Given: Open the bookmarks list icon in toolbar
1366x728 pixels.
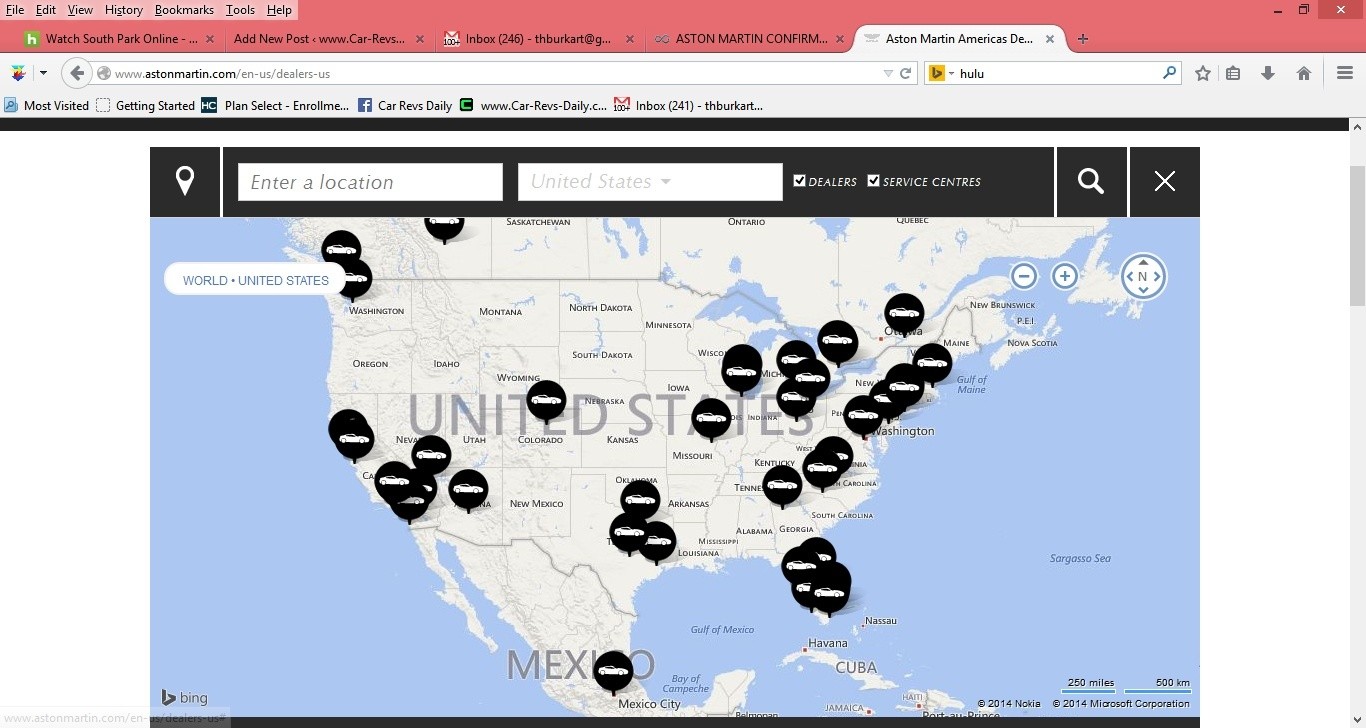Looking at the screenshot, I should click(1233, 73).
